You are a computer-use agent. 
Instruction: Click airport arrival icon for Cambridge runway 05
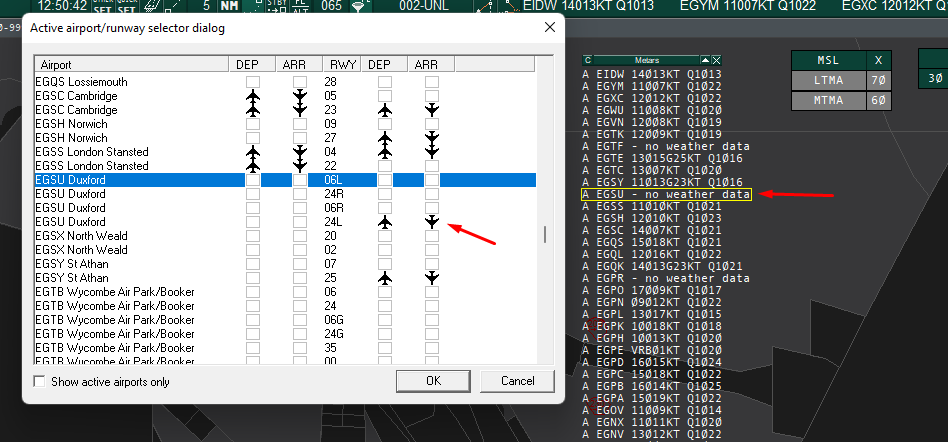[x=299, y=96]
